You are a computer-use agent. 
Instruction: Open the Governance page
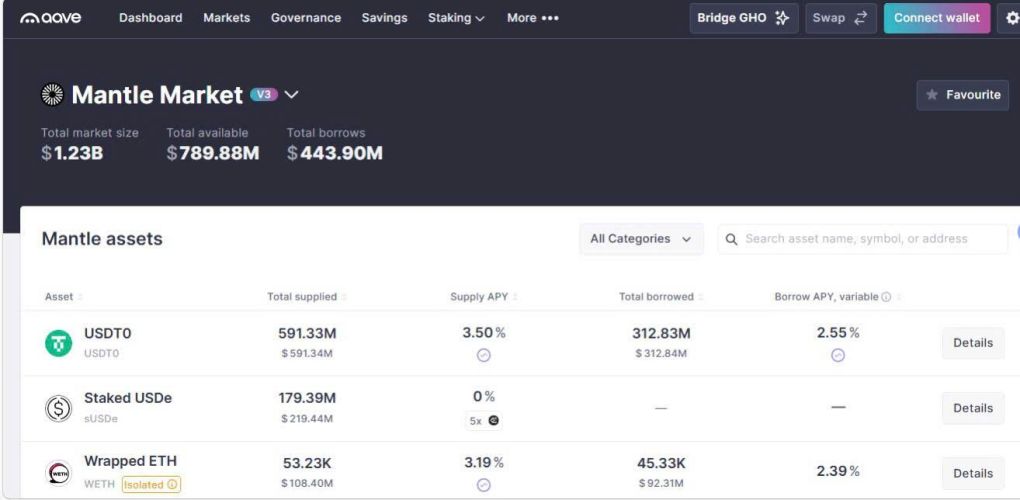coord(305,18)
